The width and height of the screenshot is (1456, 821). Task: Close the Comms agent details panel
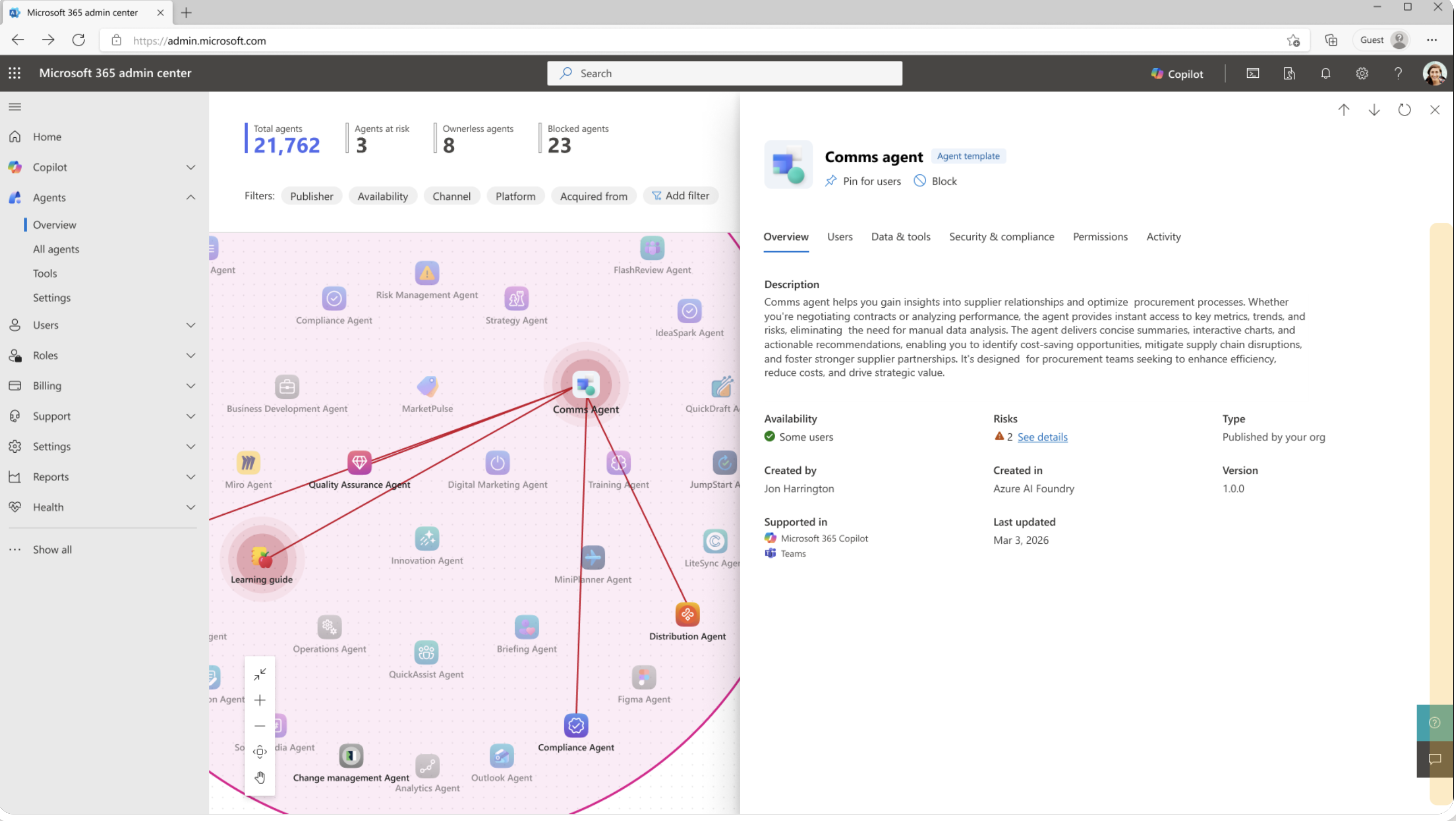click(x=1434, y=109)
